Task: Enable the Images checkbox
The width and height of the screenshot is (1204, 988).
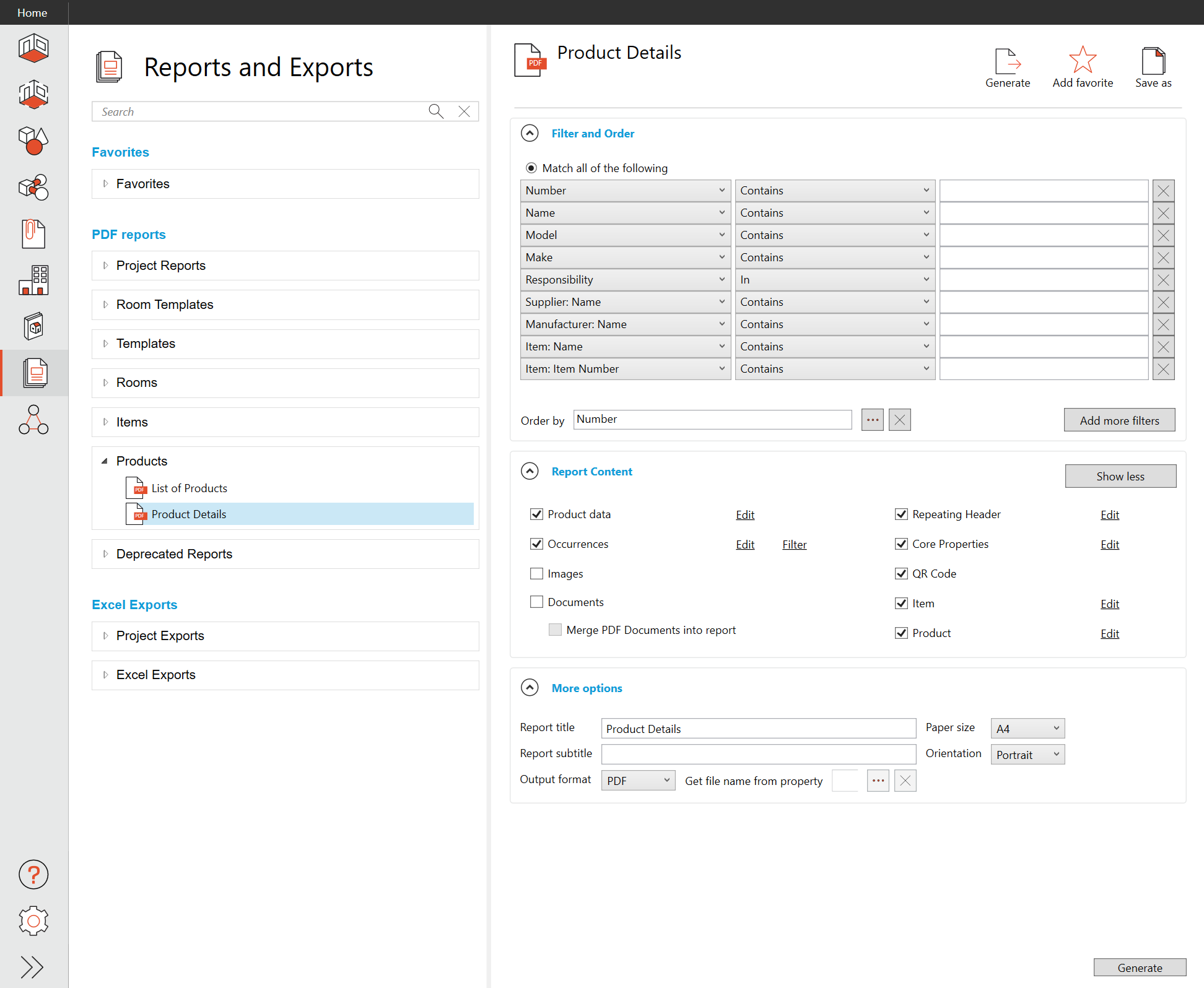Action: click(536, 573)
